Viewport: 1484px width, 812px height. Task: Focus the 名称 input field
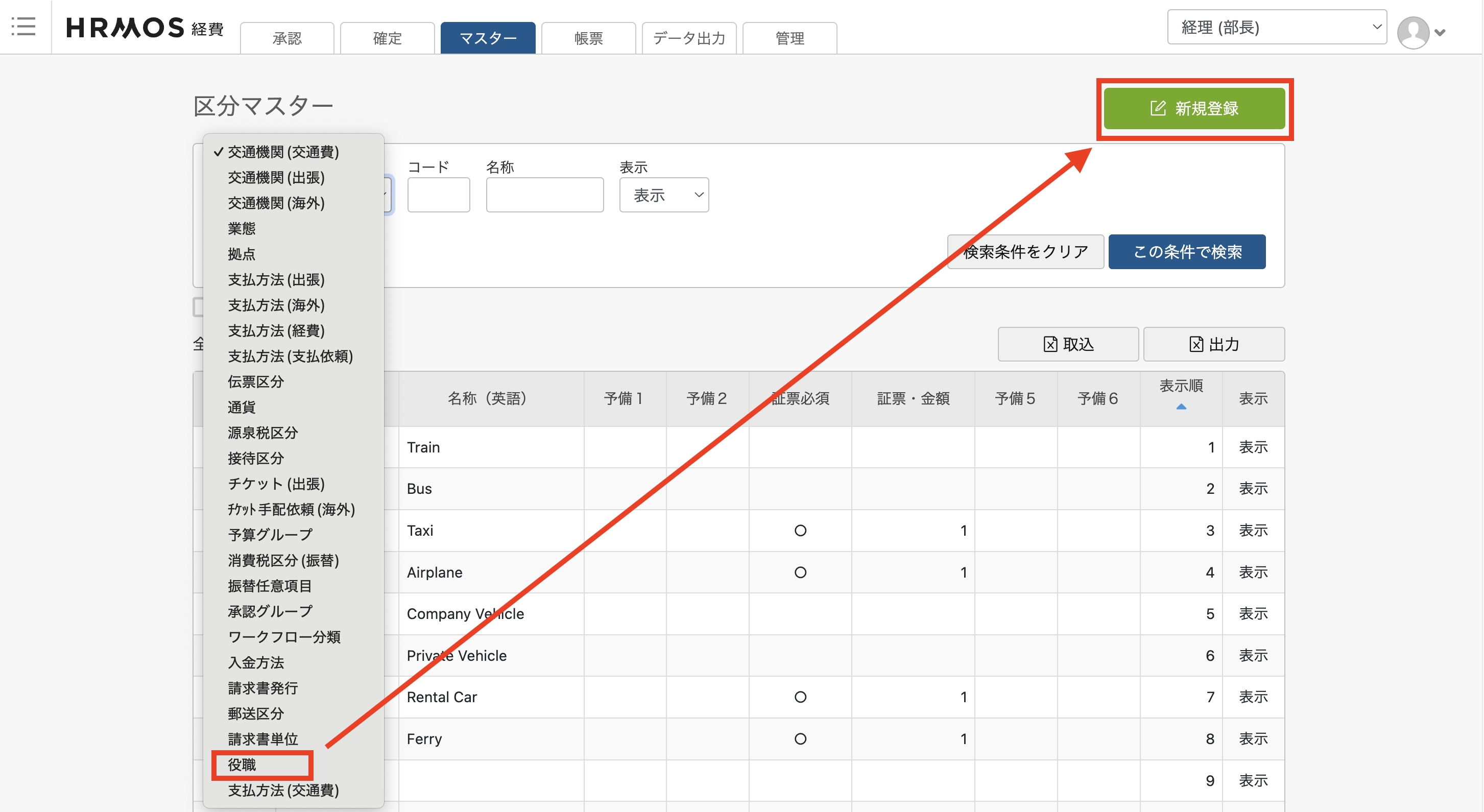544,195
